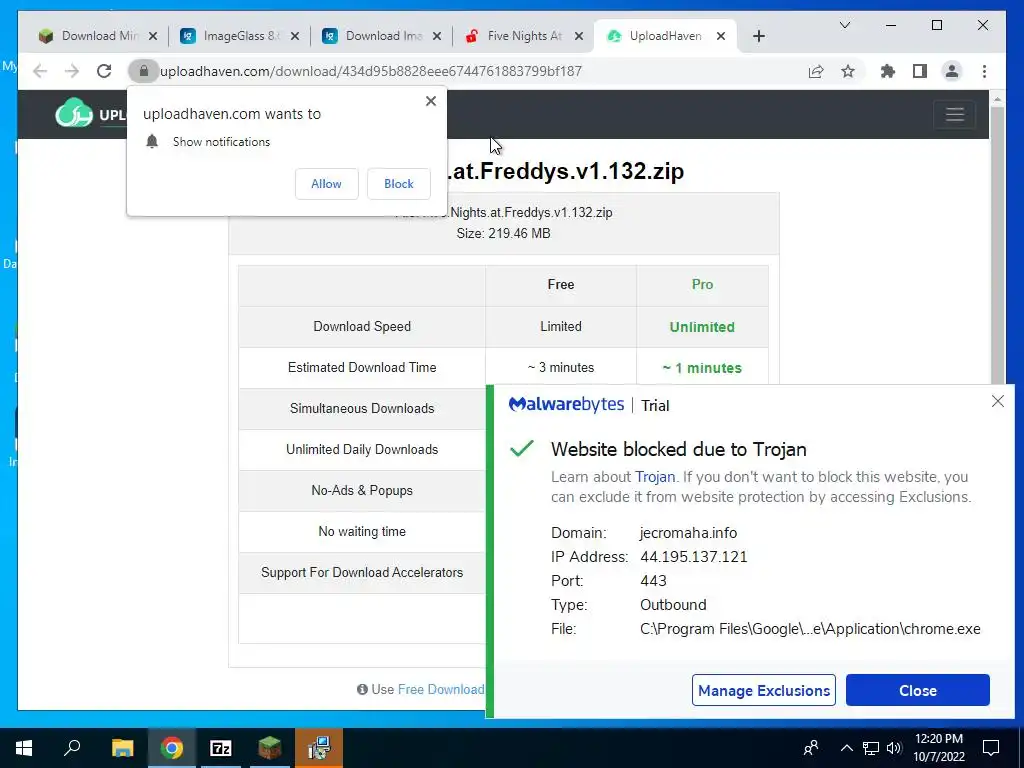Click the Chrome forward arrow
The image size is (1024, 768).
point(72,71)
